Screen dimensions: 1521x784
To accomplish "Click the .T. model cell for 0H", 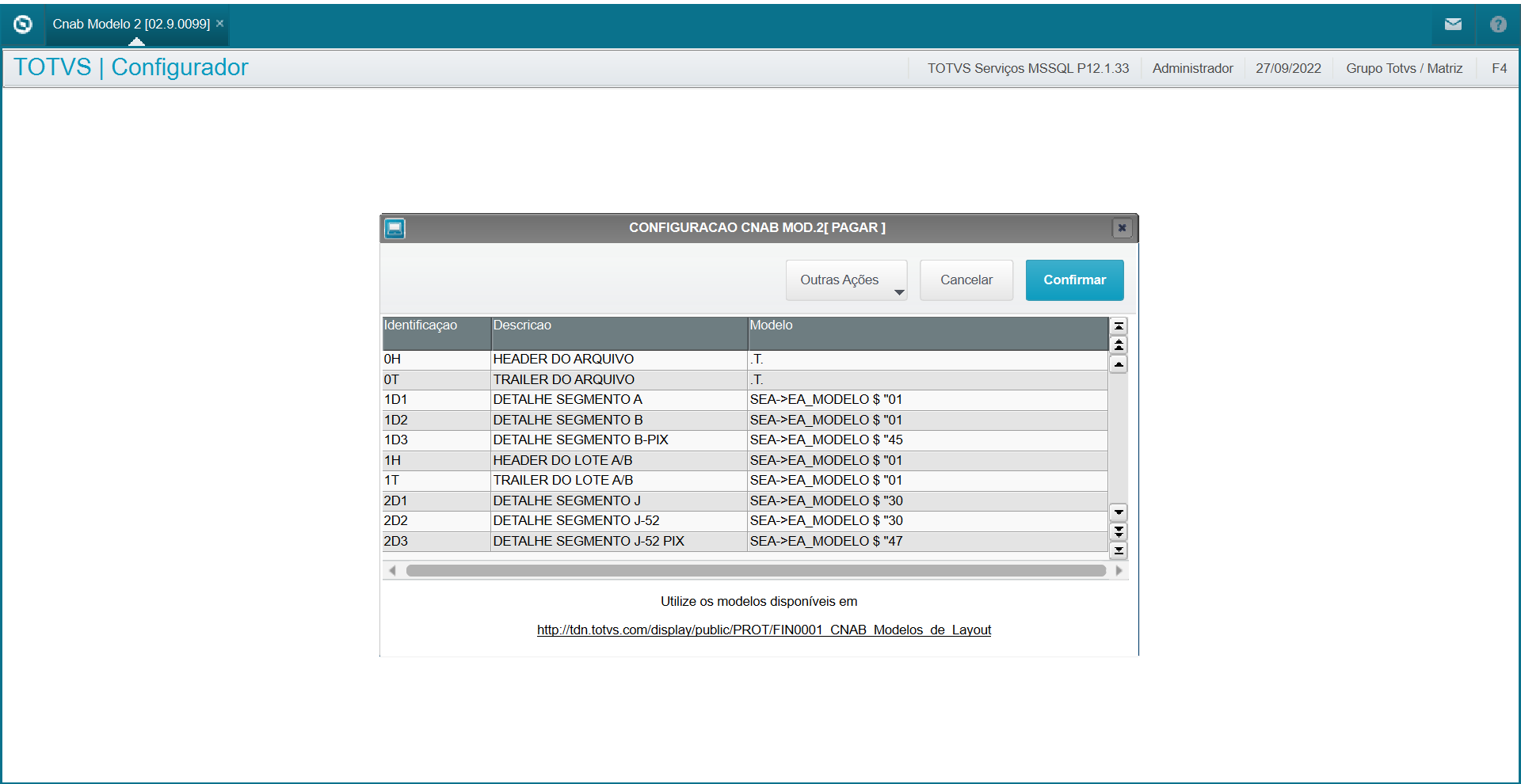I will tap(928, 360).
